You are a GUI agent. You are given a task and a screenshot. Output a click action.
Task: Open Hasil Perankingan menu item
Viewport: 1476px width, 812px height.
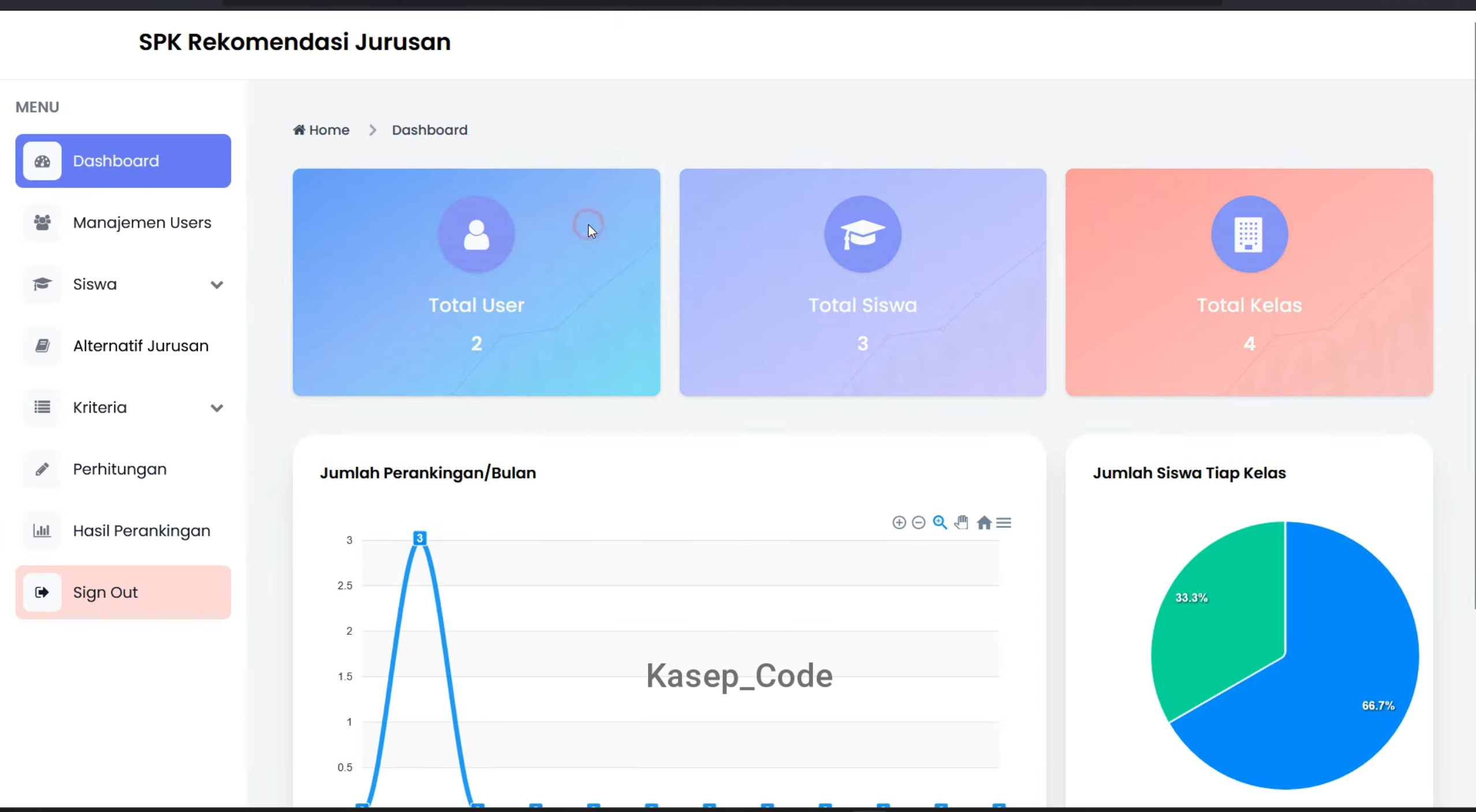coord(123,530)
